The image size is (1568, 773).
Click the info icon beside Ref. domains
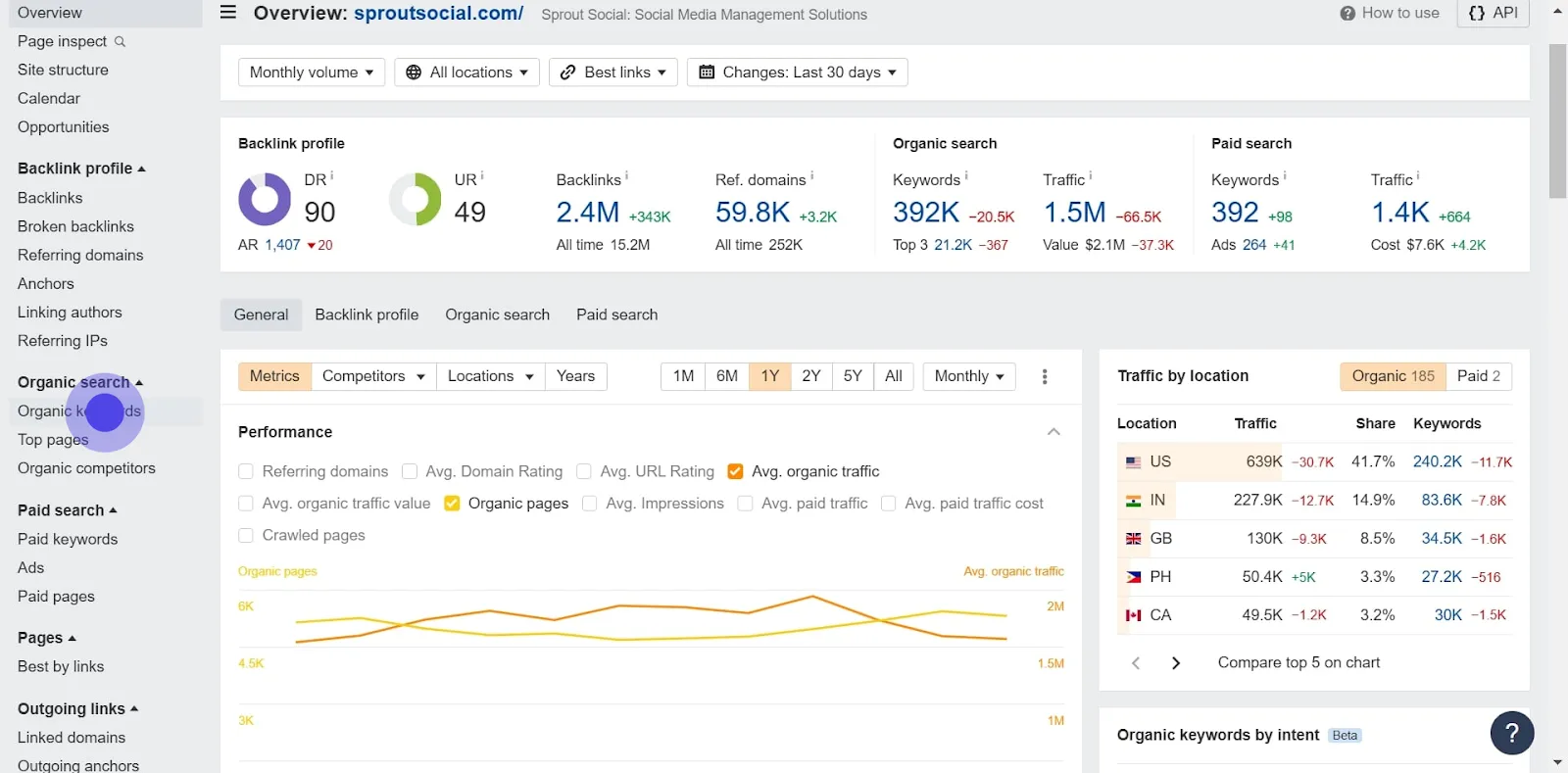click(x=811, y=176)
